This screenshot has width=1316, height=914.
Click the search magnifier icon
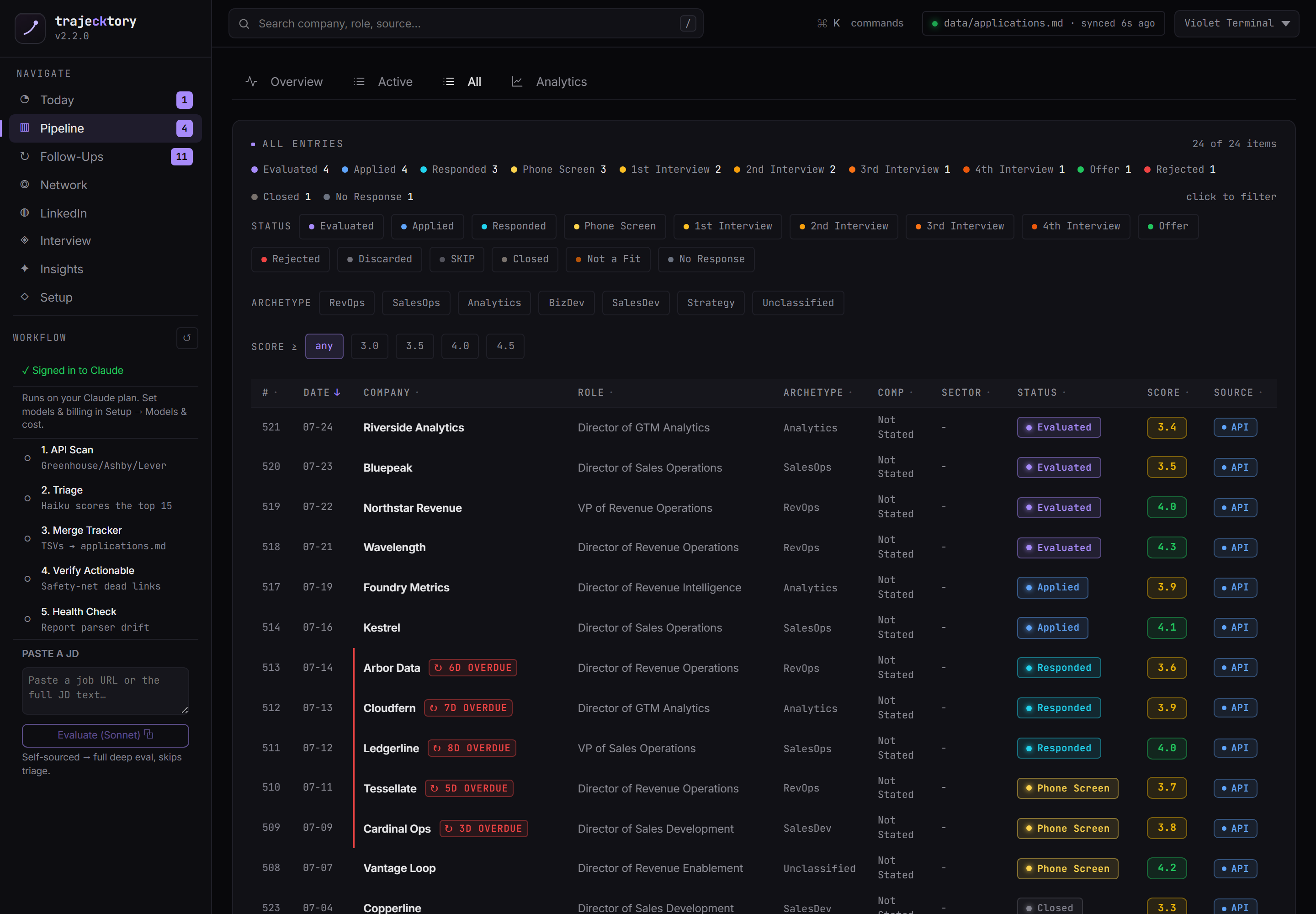(244, 23)
